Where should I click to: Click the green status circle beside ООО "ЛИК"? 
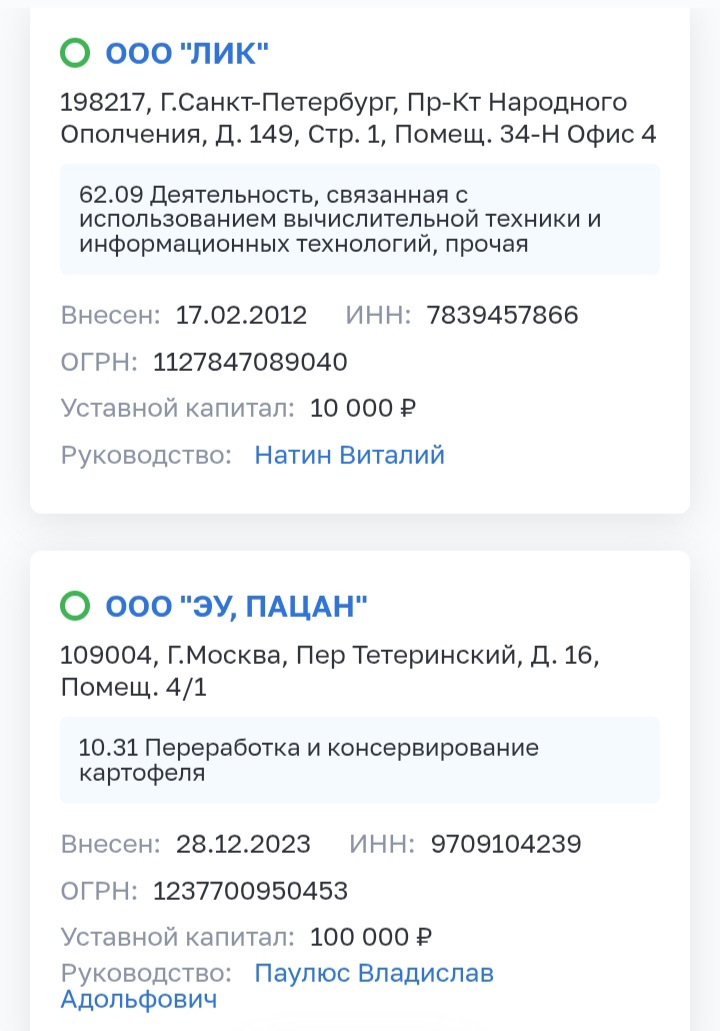point(74,53)
